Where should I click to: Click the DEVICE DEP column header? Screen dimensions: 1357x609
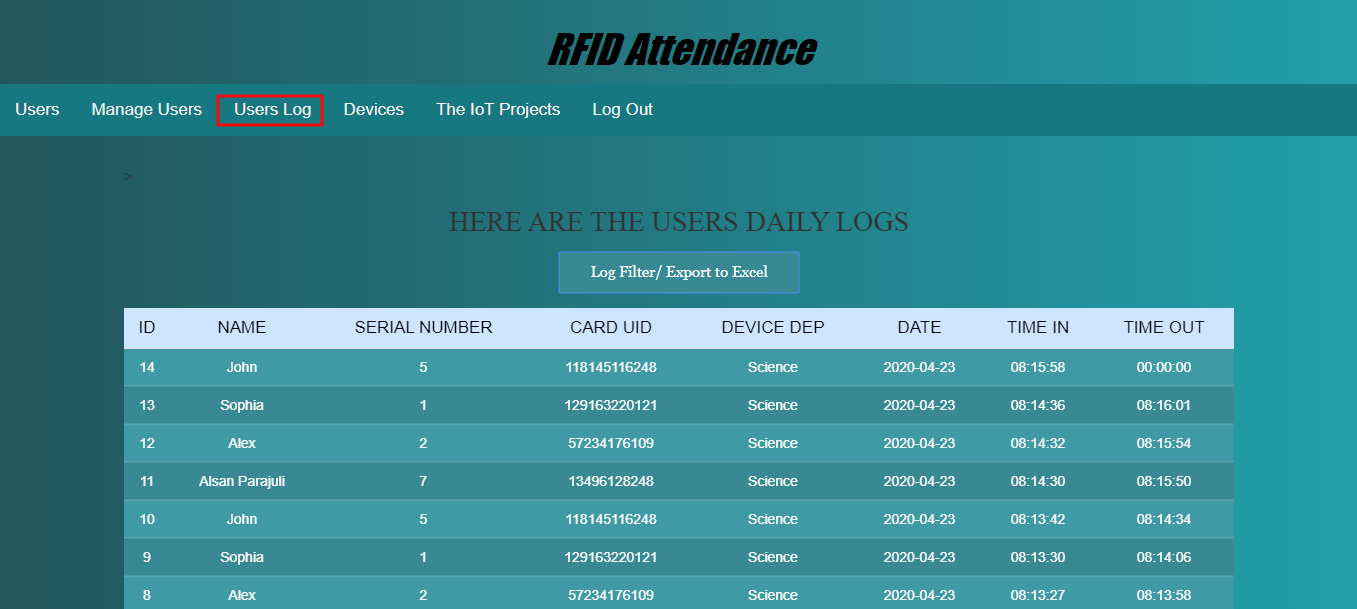coord(772,328)
